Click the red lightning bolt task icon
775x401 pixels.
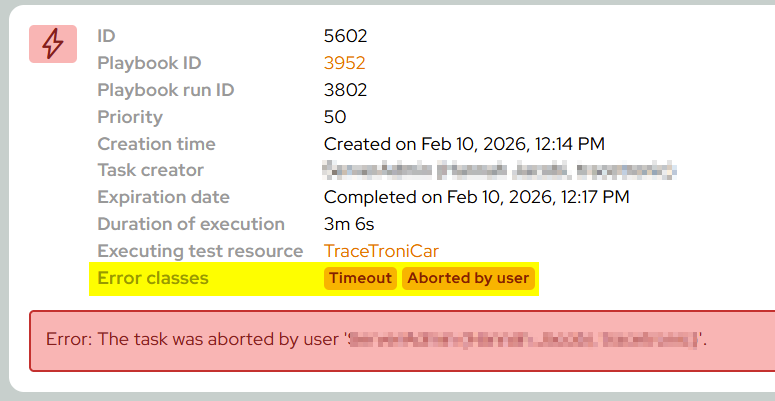pos(53,44)
